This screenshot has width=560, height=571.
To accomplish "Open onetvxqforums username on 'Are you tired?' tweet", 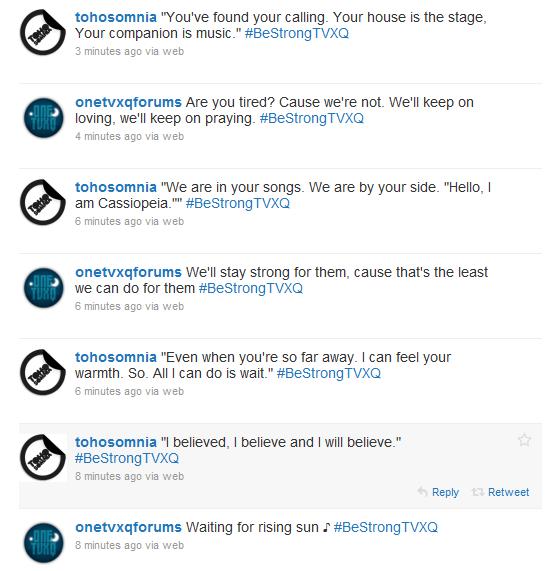I will pyautogui.click(x=128, y=102).
